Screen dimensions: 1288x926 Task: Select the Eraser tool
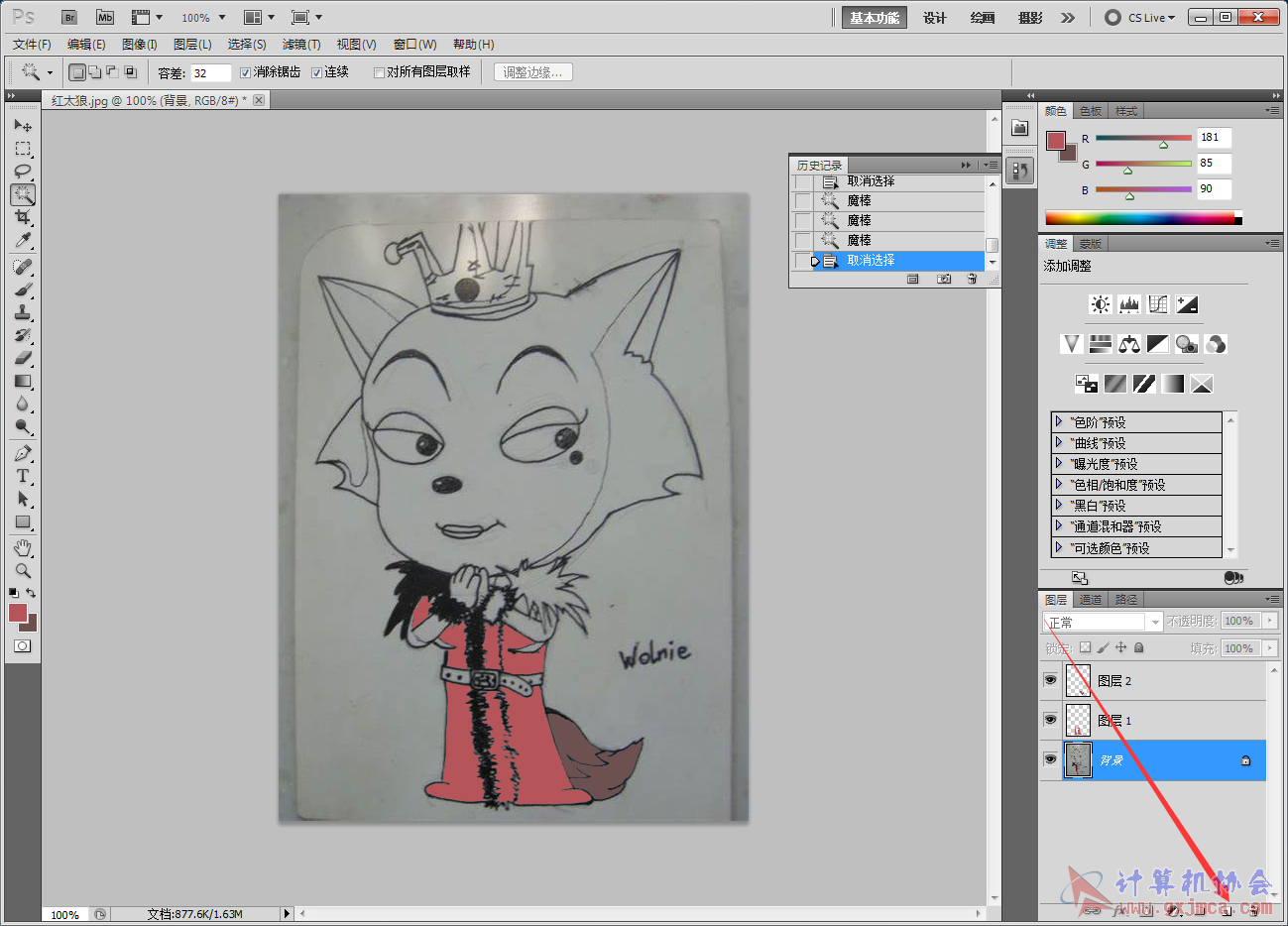[x=23, y=358]
